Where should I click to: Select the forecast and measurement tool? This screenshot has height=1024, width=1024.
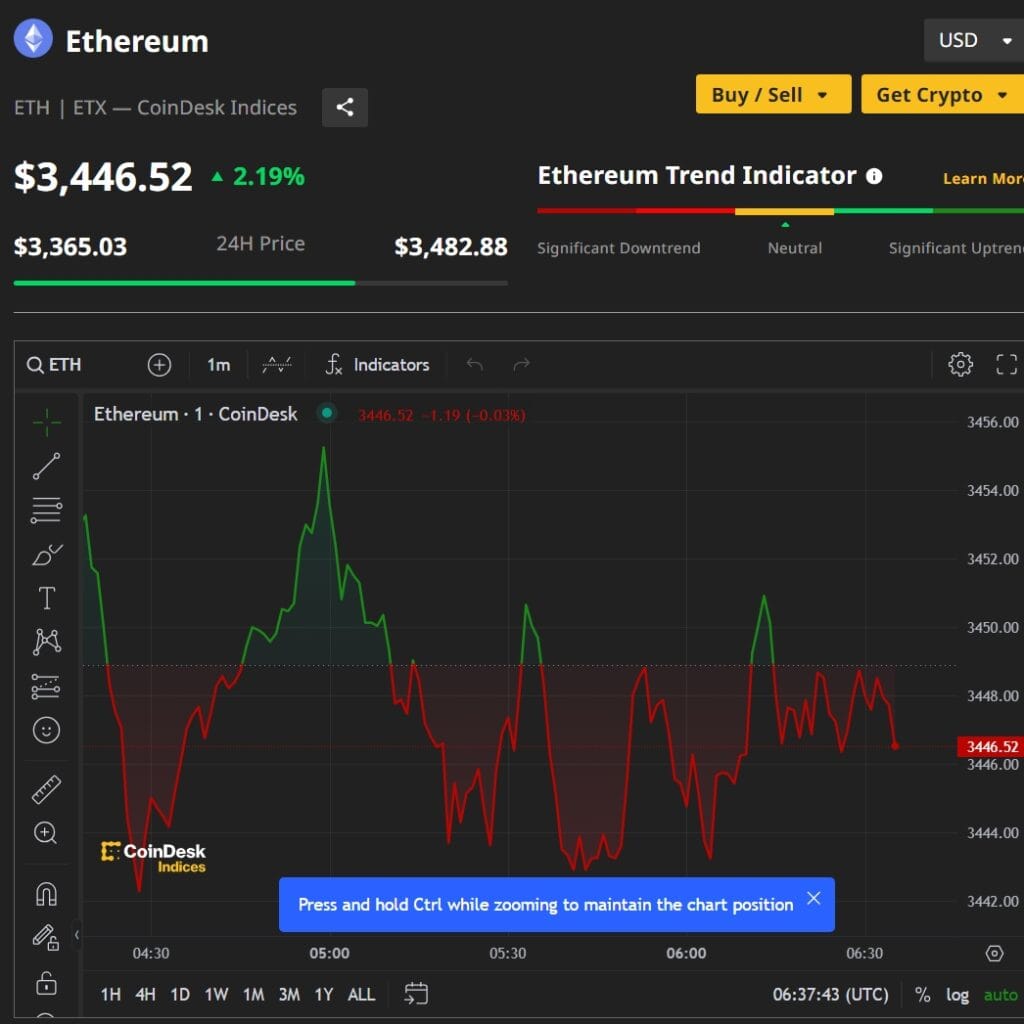pyautogui.click(x=46, y=686)
